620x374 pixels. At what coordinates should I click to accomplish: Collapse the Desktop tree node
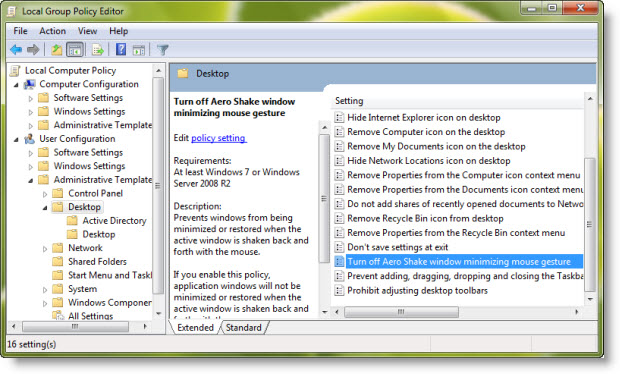[45, 208]
